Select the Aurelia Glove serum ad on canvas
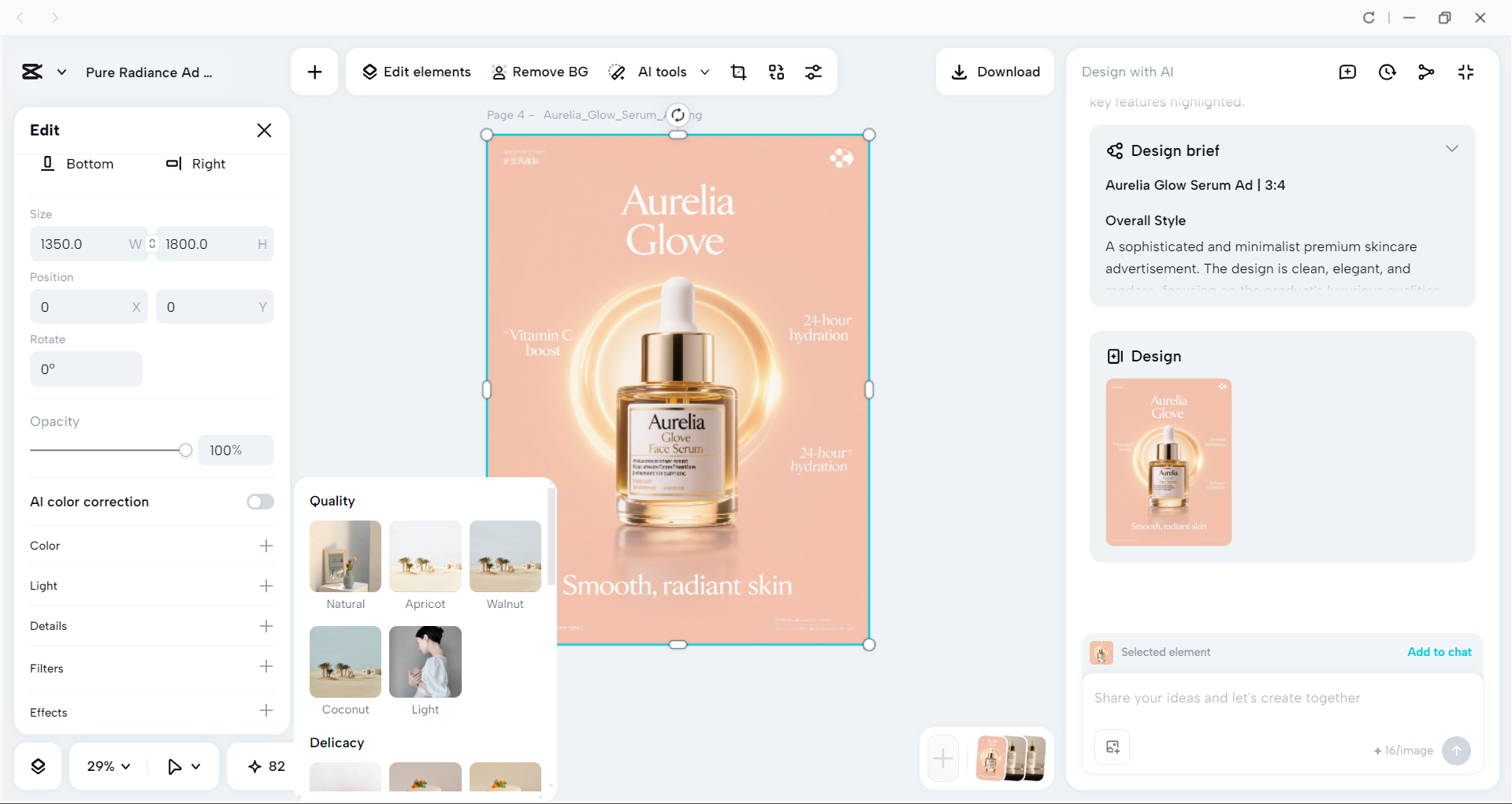This screenshot has width=1512, height=804. (678, 390)
